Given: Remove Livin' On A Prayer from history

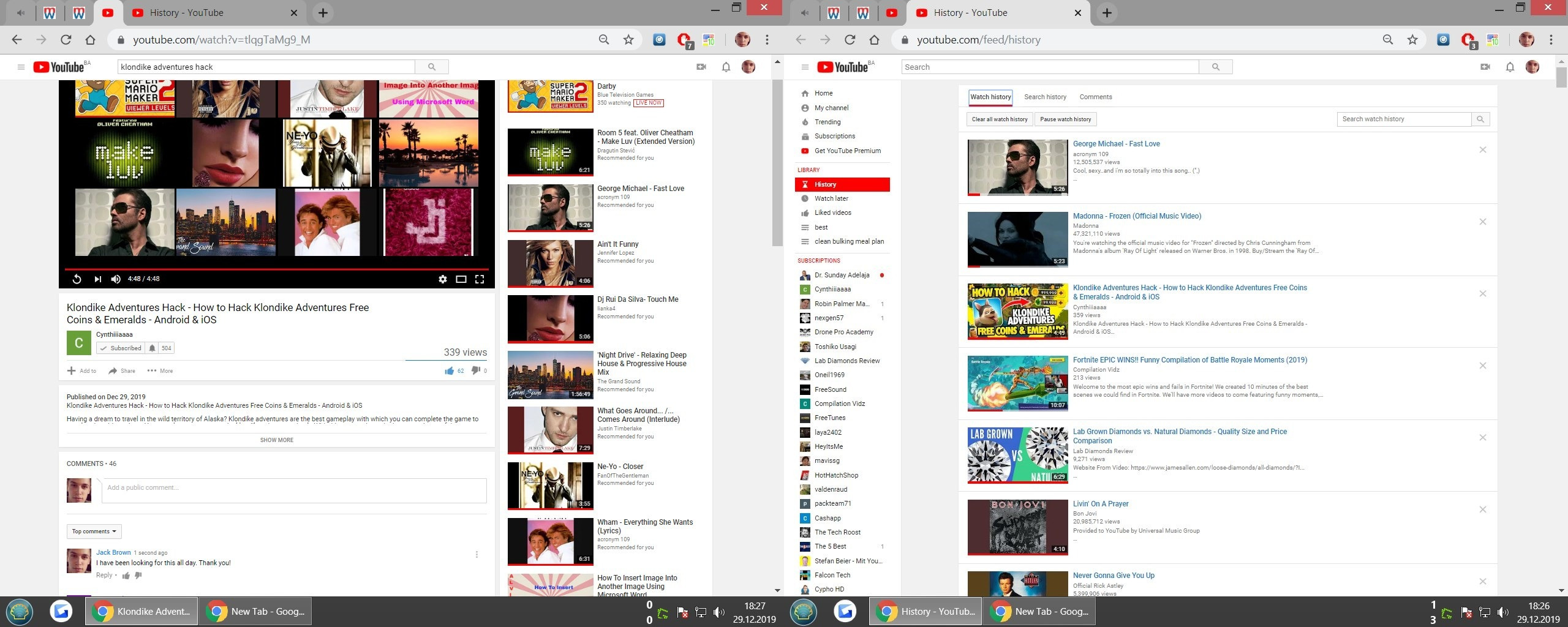Looking at the screenshot, I should [1483, 510].
